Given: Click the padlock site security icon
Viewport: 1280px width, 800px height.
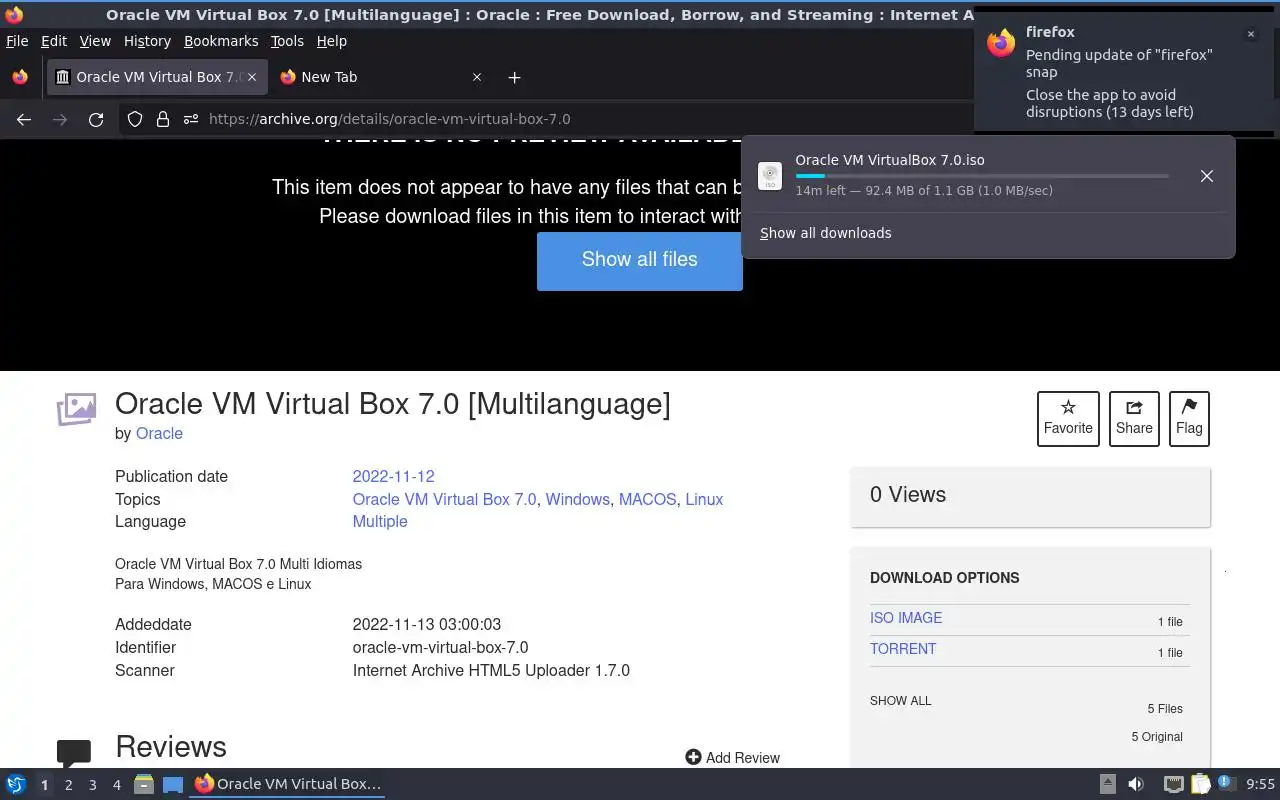Looking at the screenshot, I should pyautogui.click(x=163, y=119).
